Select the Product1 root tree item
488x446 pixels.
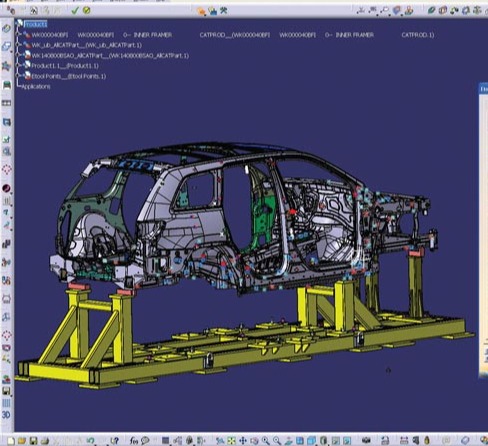pos(36,24)
